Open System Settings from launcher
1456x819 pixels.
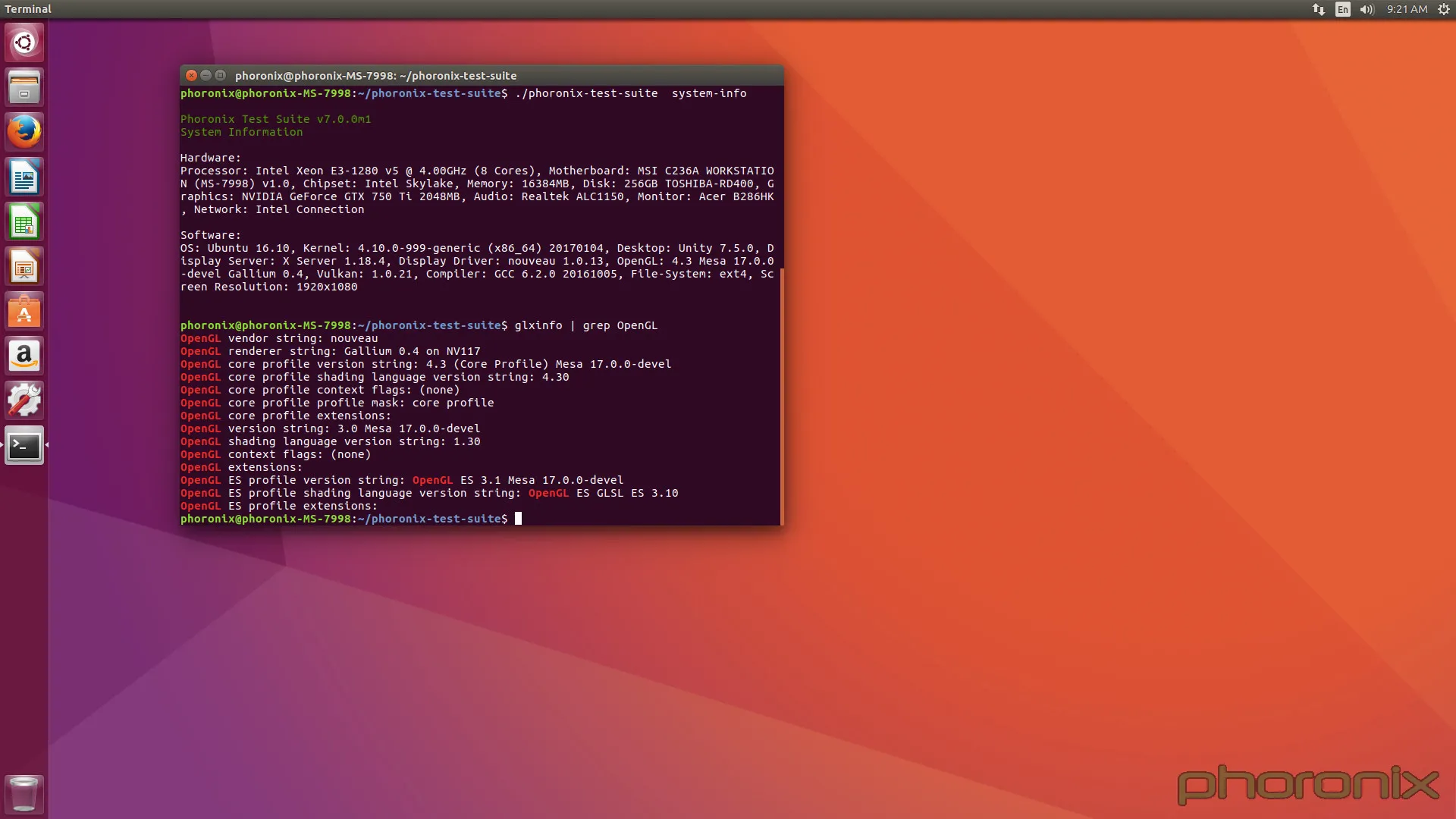click(24, 401)
